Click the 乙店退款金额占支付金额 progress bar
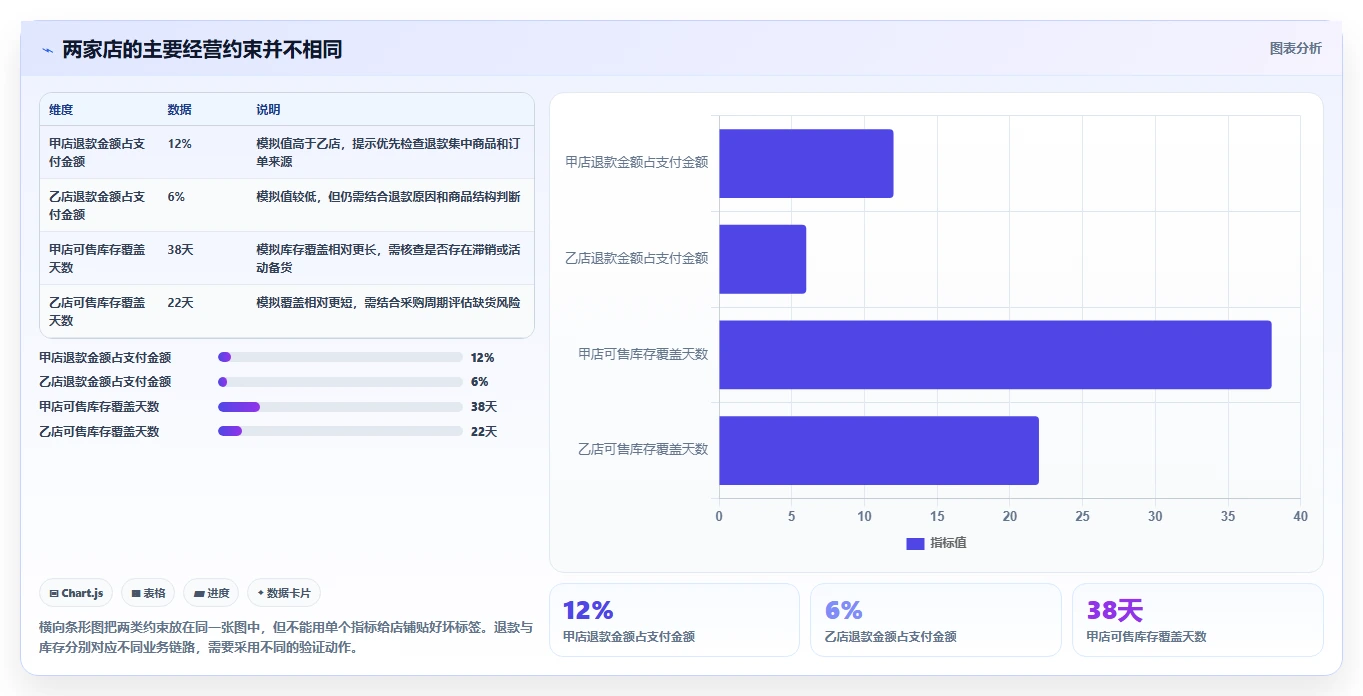This screenshot has width=1363, height=696. (x=340, y=382)
